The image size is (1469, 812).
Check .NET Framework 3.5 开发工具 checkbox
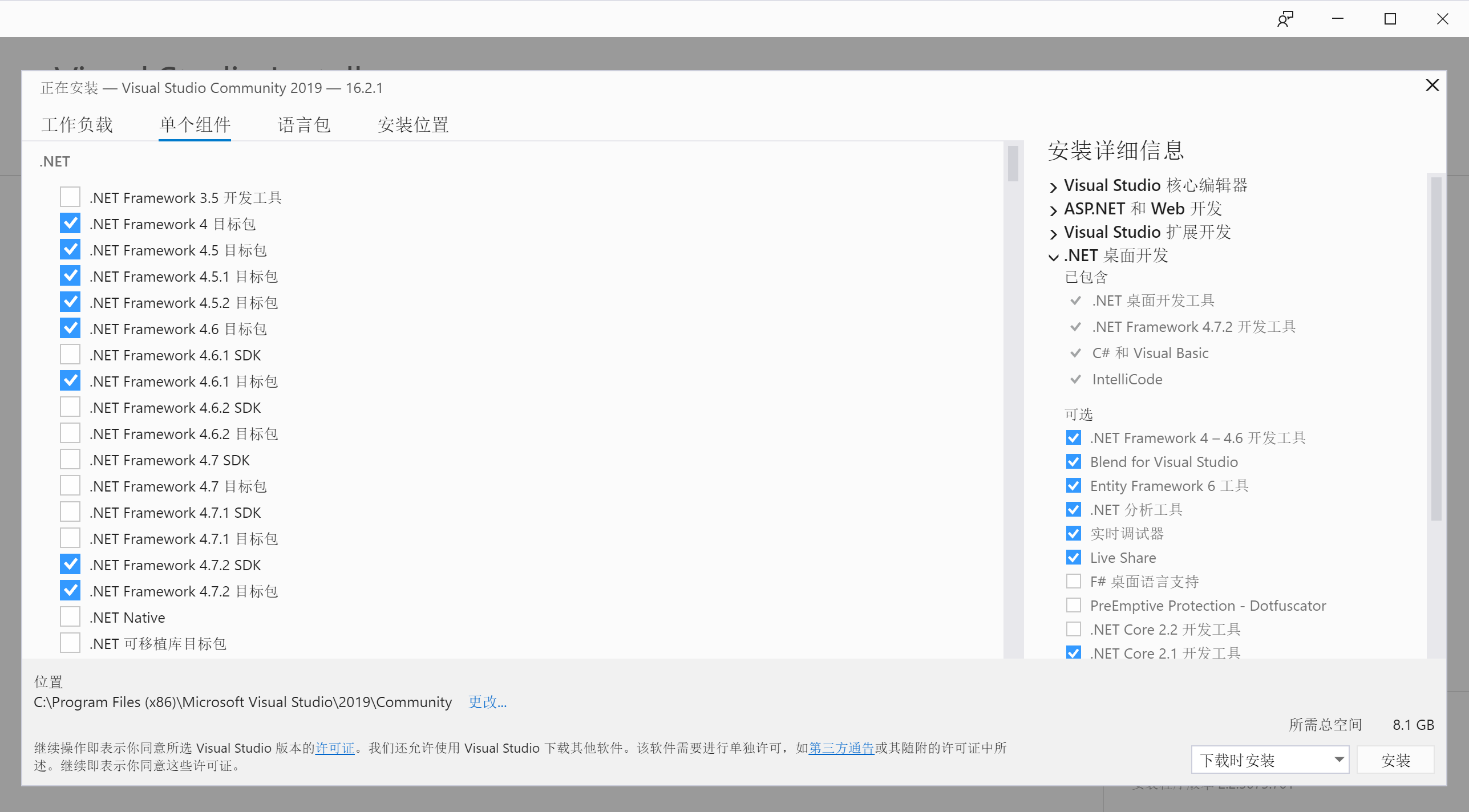pos(70,197)
